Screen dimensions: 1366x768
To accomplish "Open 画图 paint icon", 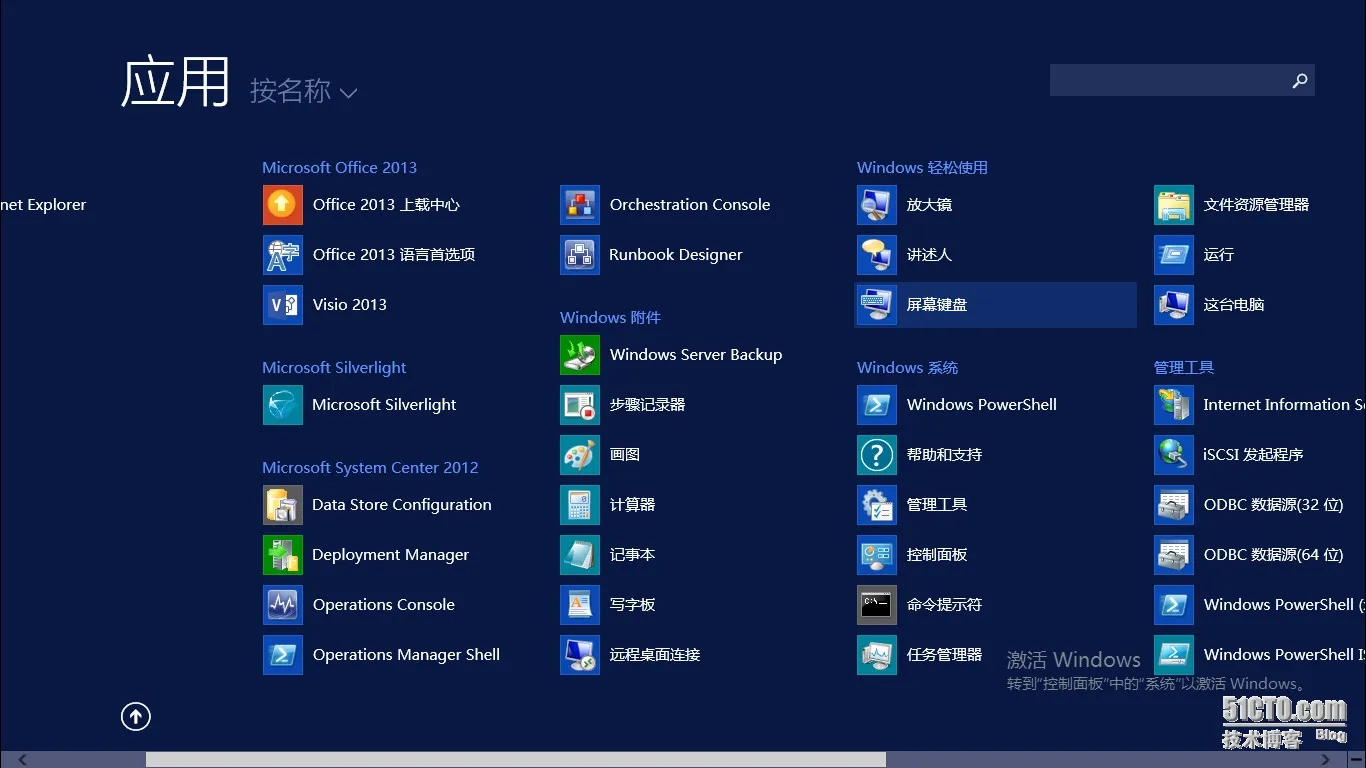I will [580, 455].
